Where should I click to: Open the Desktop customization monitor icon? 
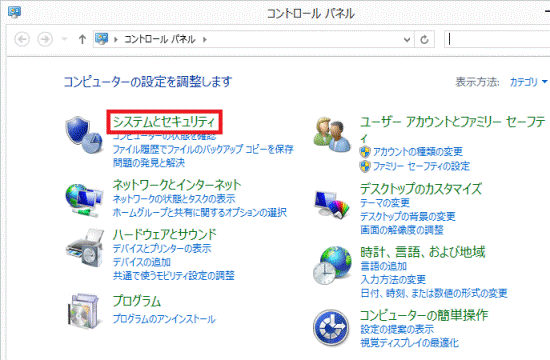pyautogui.click(x=332, y=204)
